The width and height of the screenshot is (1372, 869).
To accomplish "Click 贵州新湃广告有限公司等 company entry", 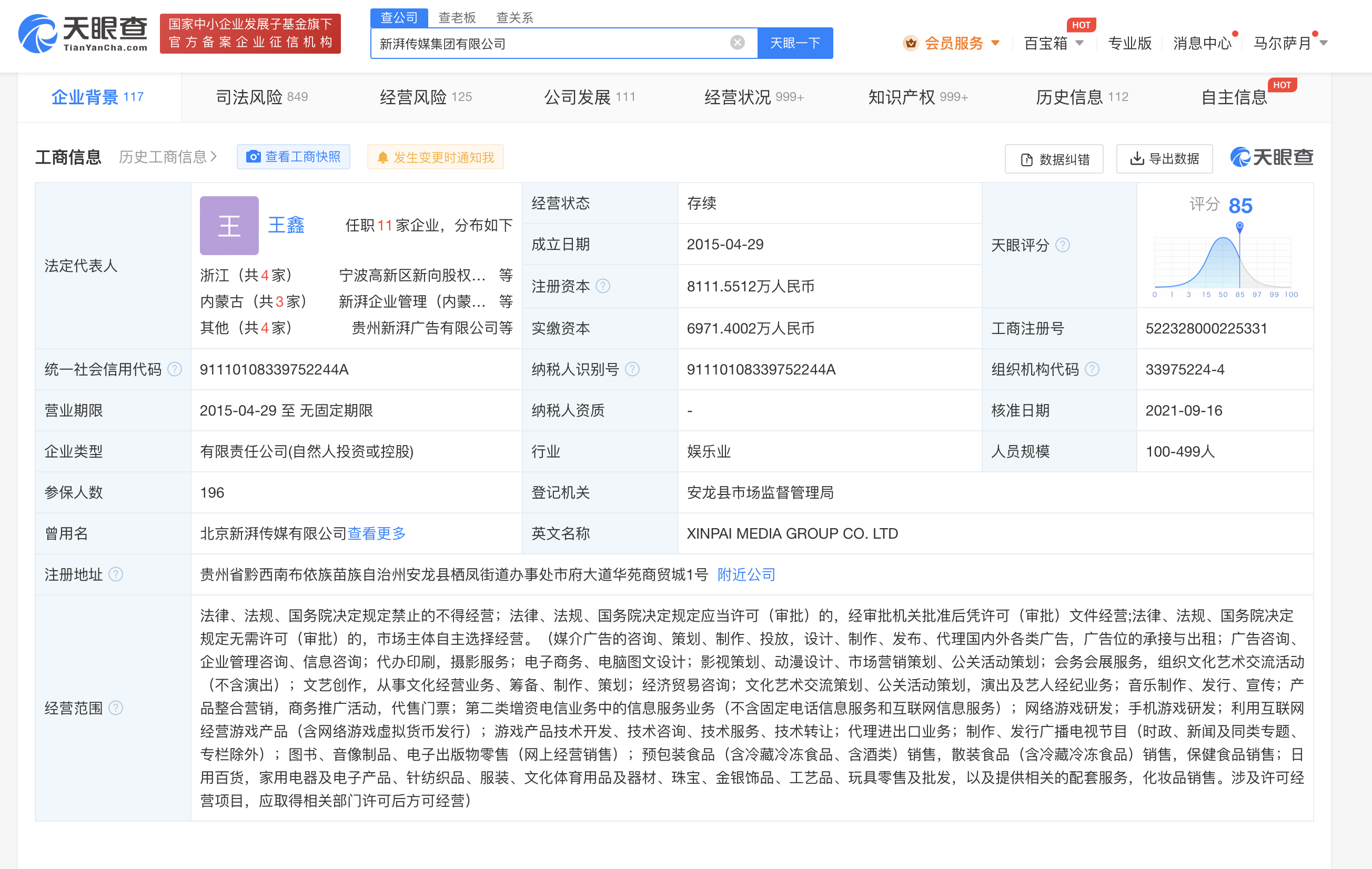I will pos(432,328).
